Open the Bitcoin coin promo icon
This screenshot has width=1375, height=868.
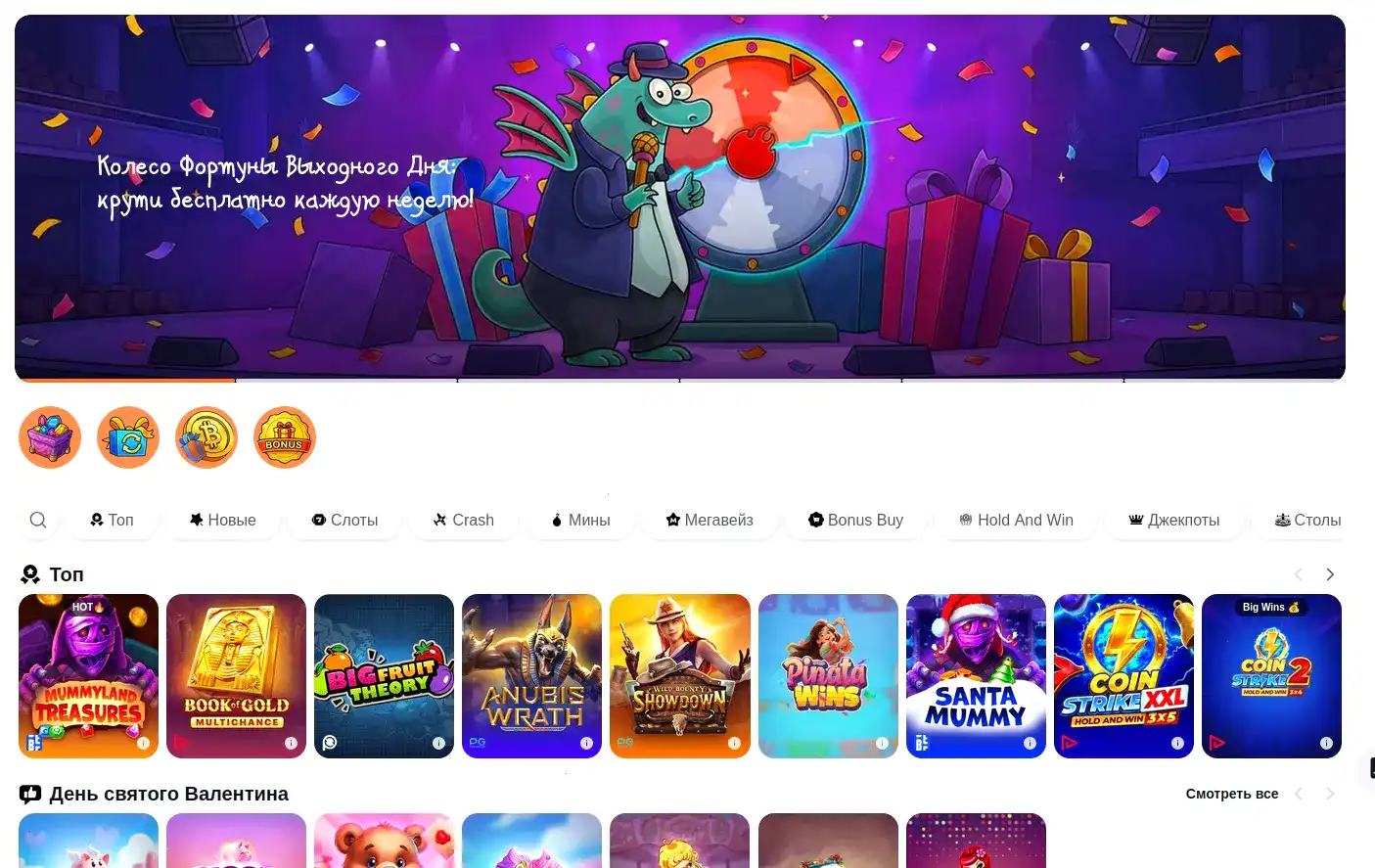click(206, 437)
